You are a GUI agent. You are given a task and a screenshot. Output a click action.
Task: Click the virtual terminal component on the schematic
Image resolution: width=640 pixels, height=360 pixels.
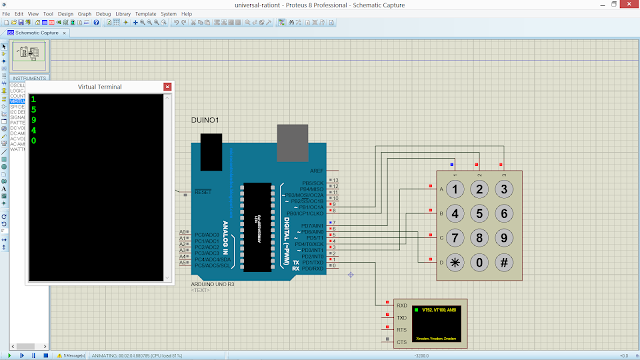(430, 324)
